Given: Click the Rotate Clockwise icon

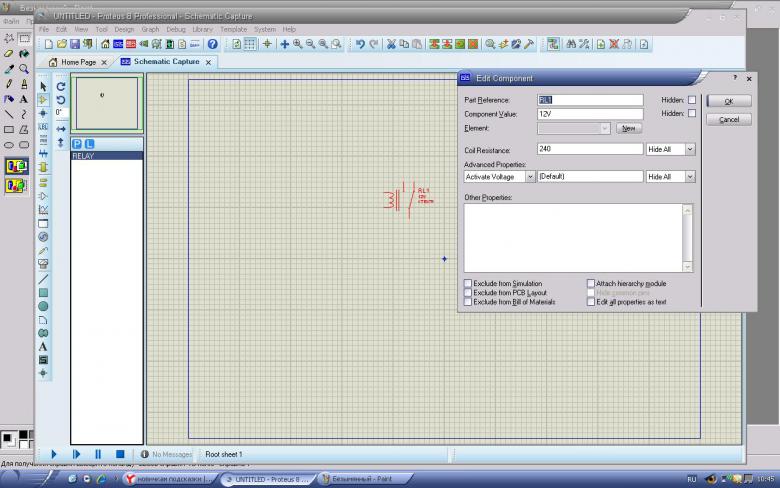Looking at the screenshot, I should click(61, 87).
